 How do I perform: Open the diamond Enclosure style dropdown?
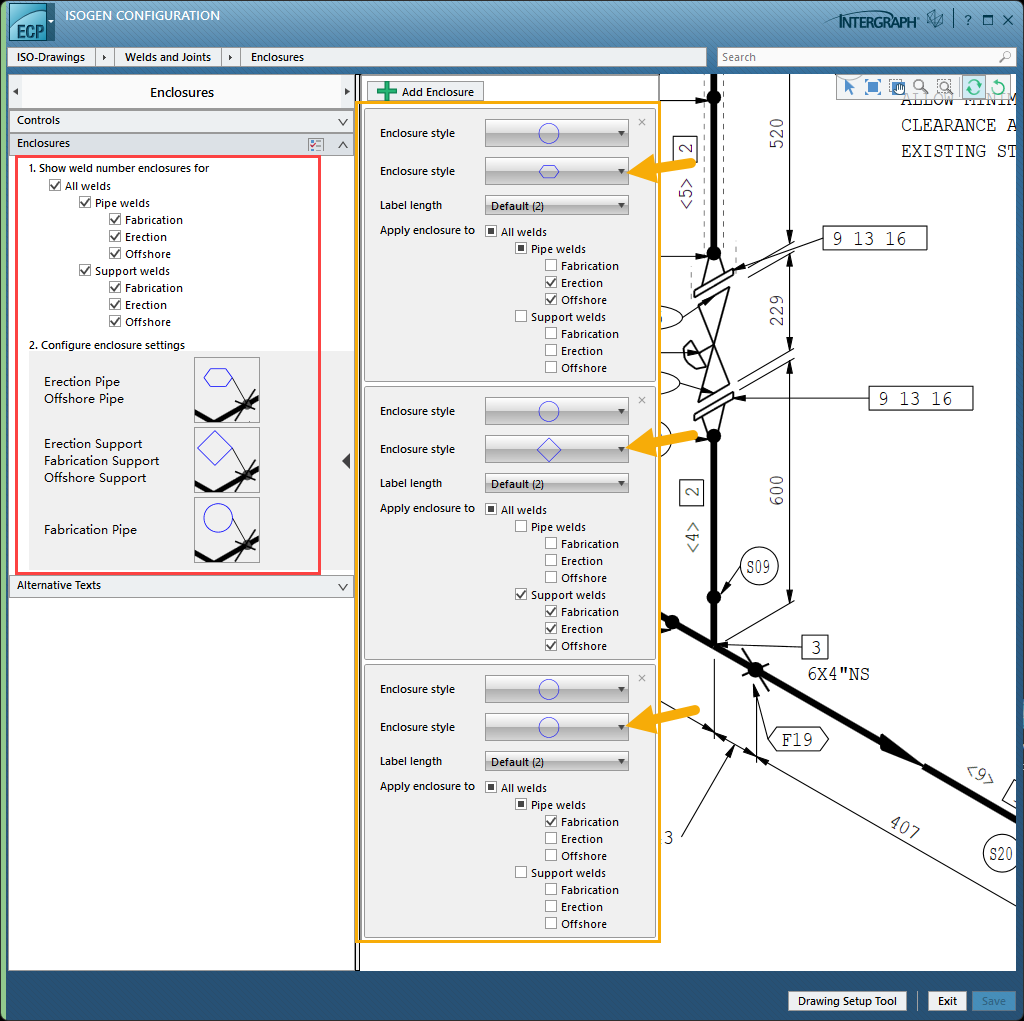click(556, 449)
